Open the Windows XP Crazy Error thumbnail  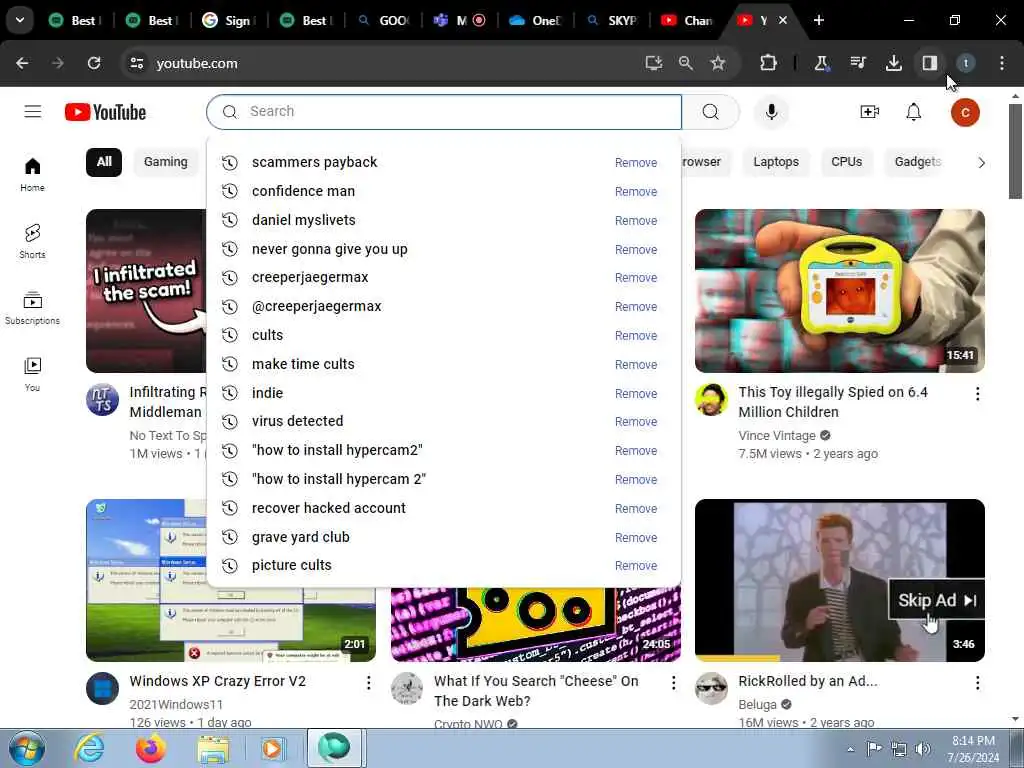tap(231, 580)
